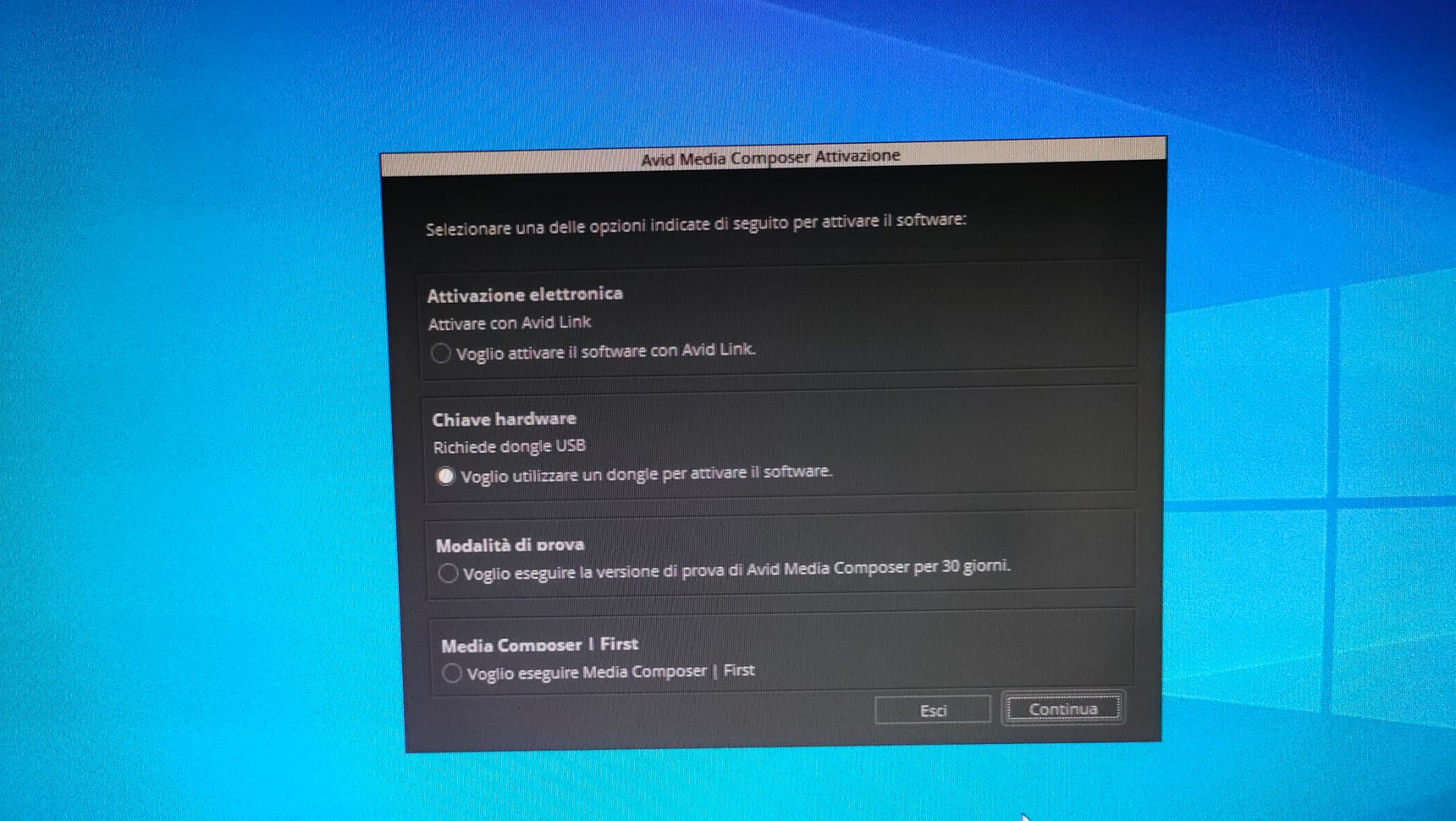Click the label 'Voglio utilizzare un dongle'
1456x821 pixels.
pos(646,474)
